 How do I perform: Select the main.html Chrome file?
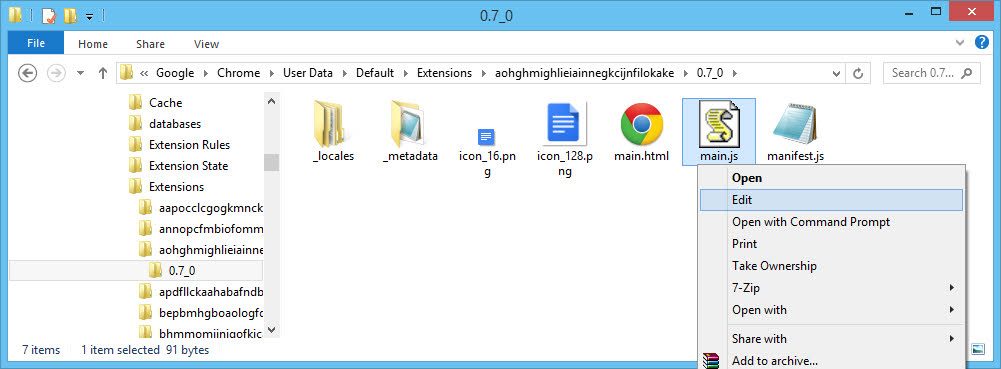(641, 124)
